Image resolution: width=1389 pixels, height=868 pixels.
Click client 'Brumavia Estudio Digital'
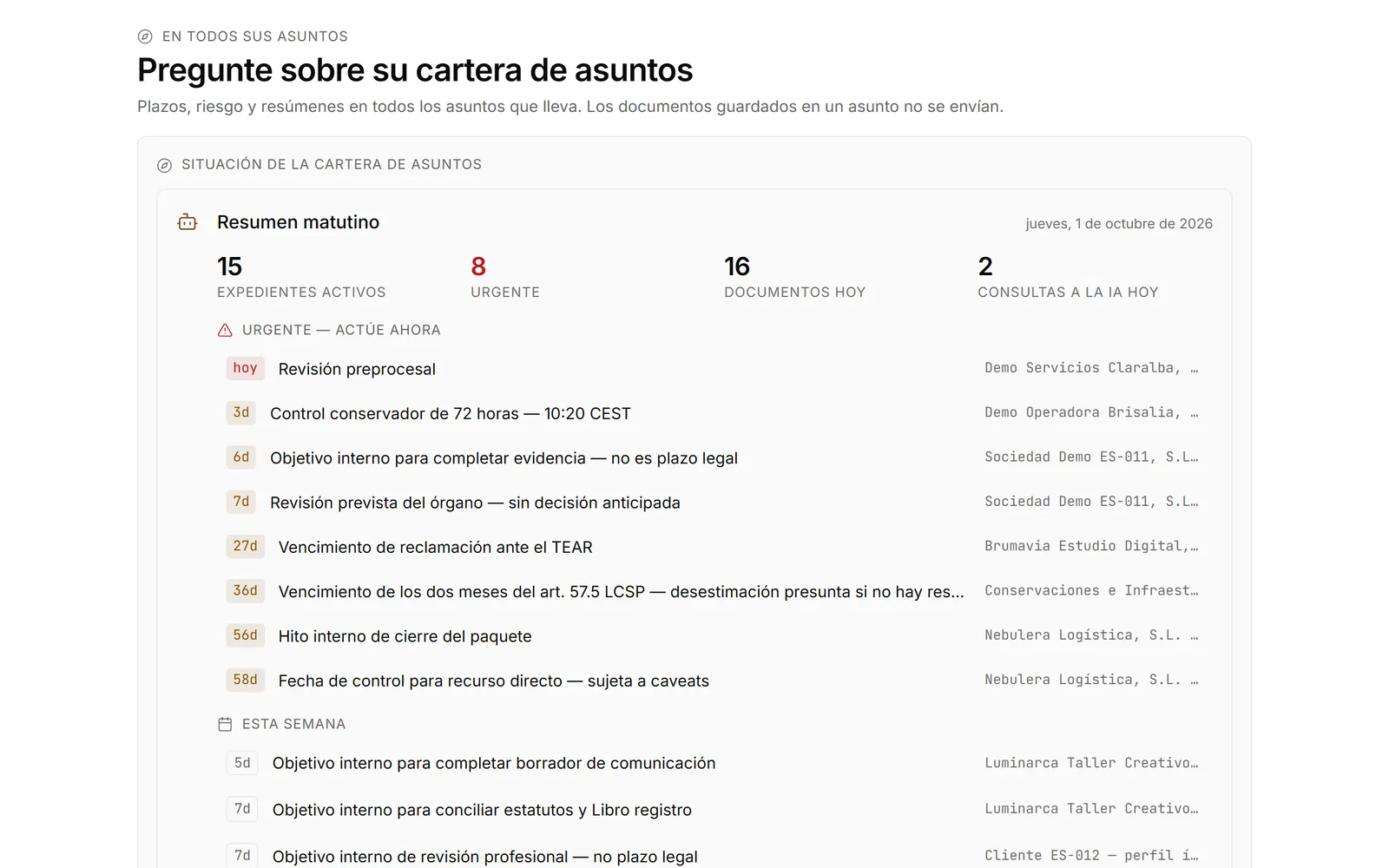pyautogui.click(x=1091, y=546)
